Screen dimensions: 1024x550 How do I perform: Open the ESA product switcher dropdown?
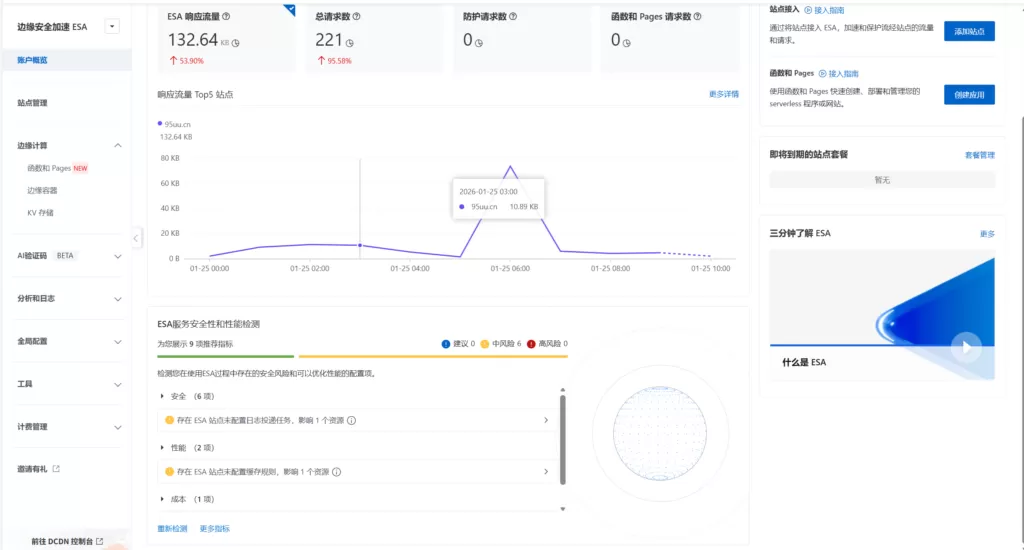pos(112,27)
